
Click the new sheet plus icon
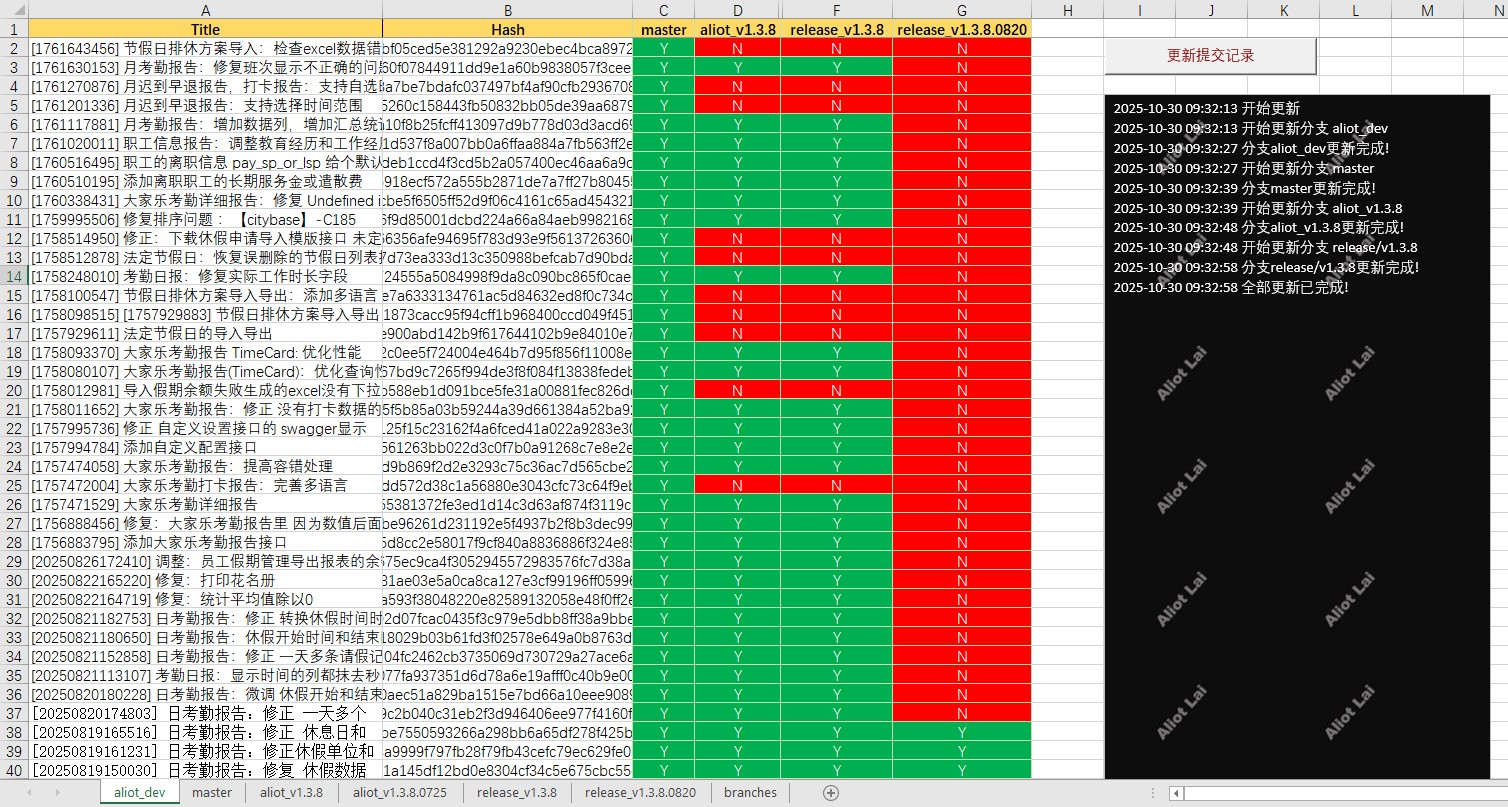830,793
